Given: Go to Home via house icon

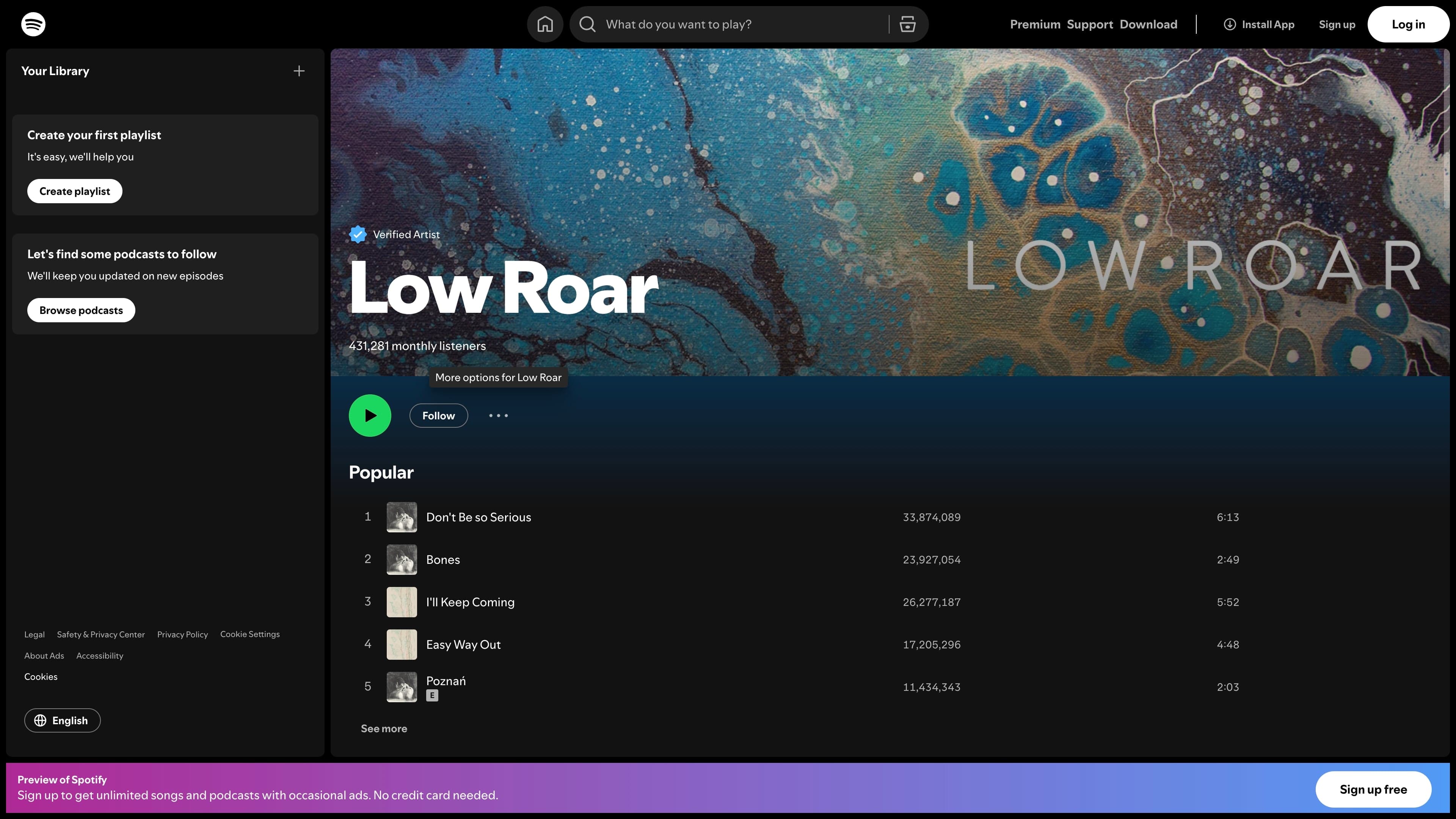Looking at the screenshot, I should click(x=545, y=24).
